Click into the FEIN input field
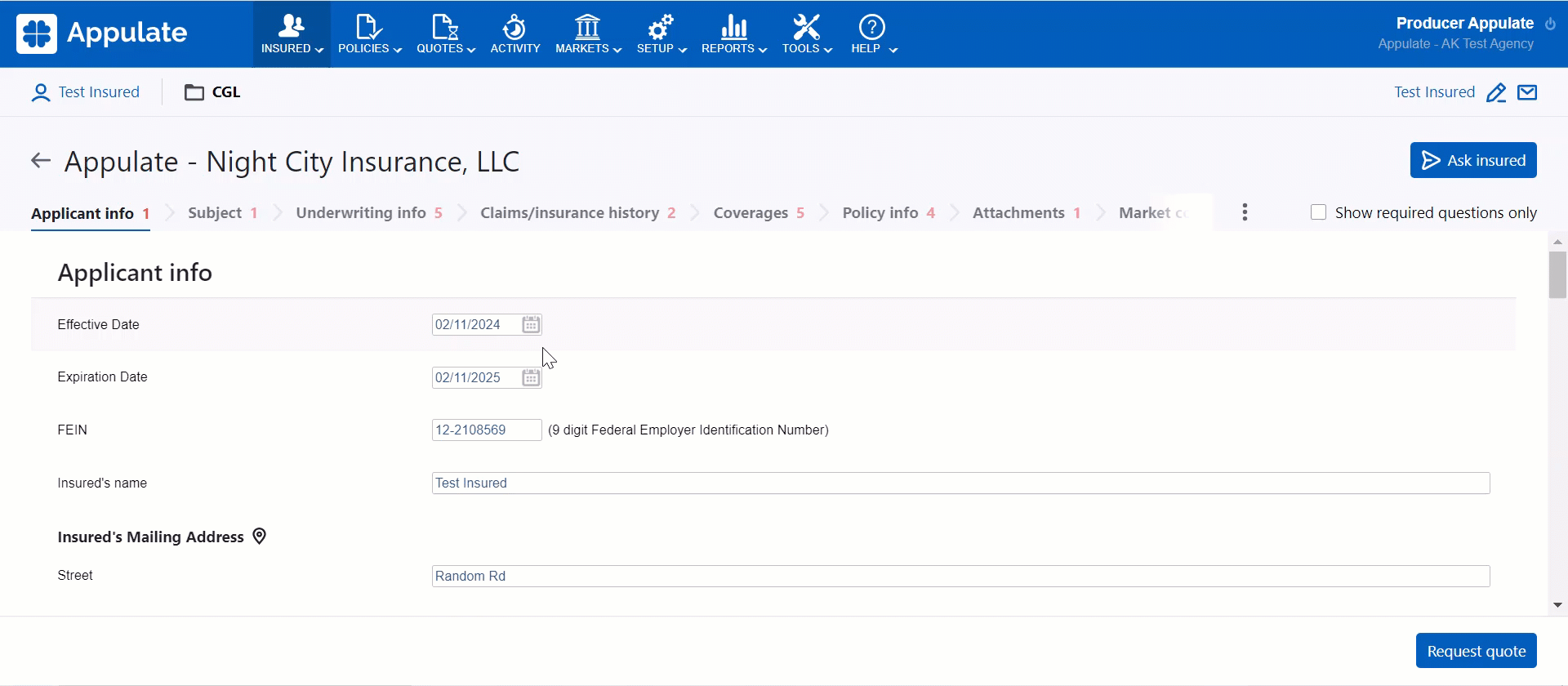 (x=486, y=430)
